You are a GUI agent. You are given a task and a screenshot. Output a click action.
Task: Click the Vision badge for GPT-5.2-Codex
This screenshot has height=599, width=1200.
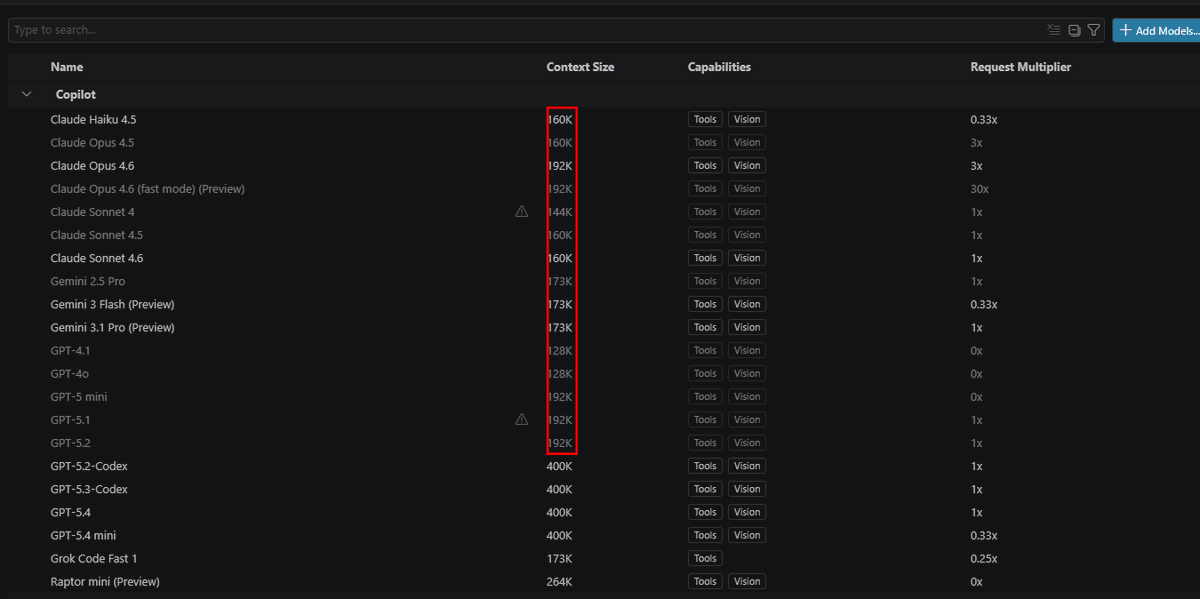point(747,466)
